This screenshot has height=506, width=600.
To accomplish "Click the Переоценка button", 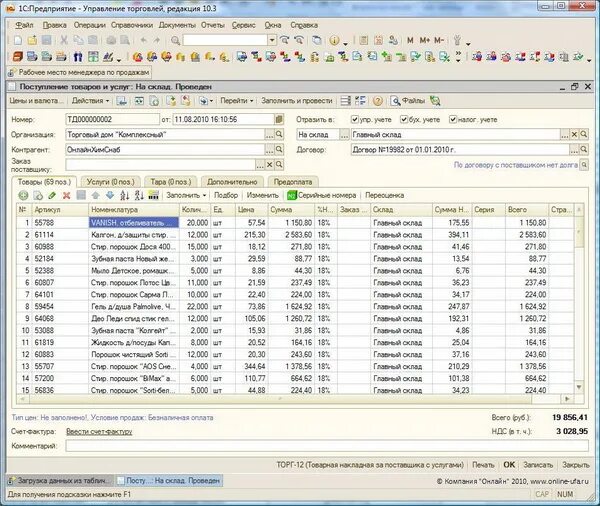I will [x=385, y=196].
